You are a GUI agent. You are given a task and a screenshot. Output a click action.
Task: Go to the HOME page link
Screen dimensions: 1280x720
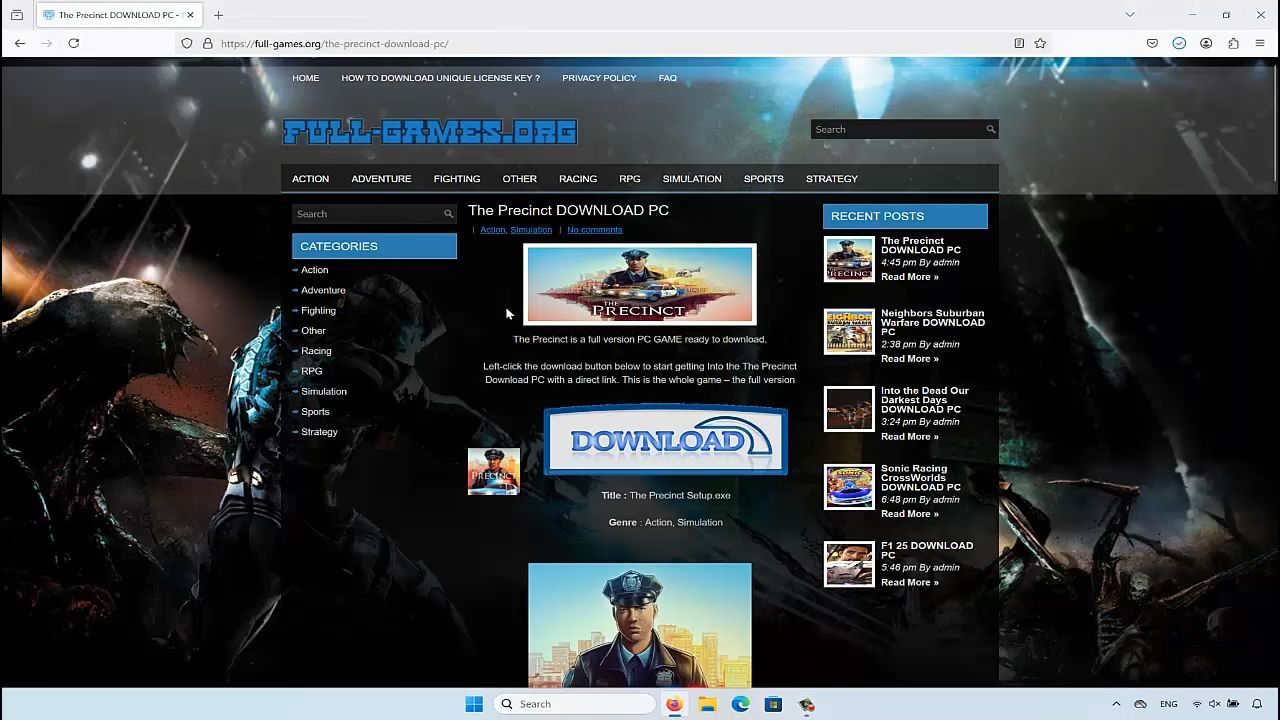(x=305, y=78)
